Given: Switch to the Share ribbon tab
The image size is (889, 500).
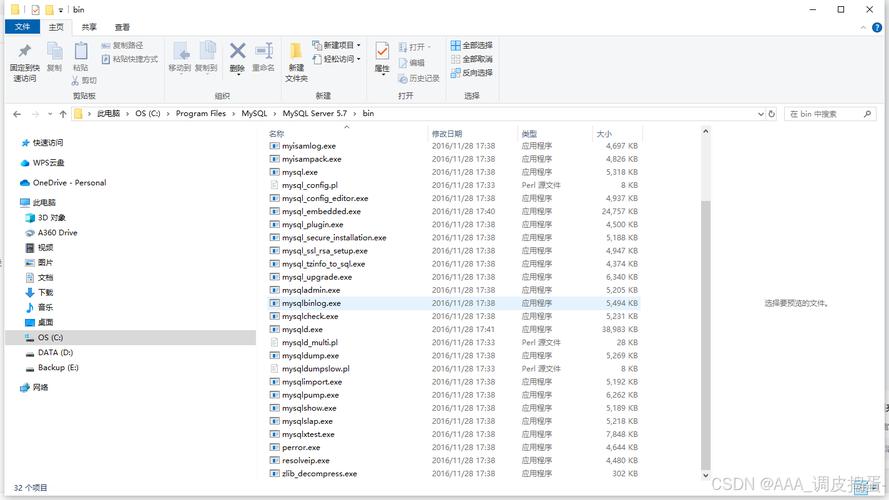Looking at the screenshot, I should tap(89, 27).
